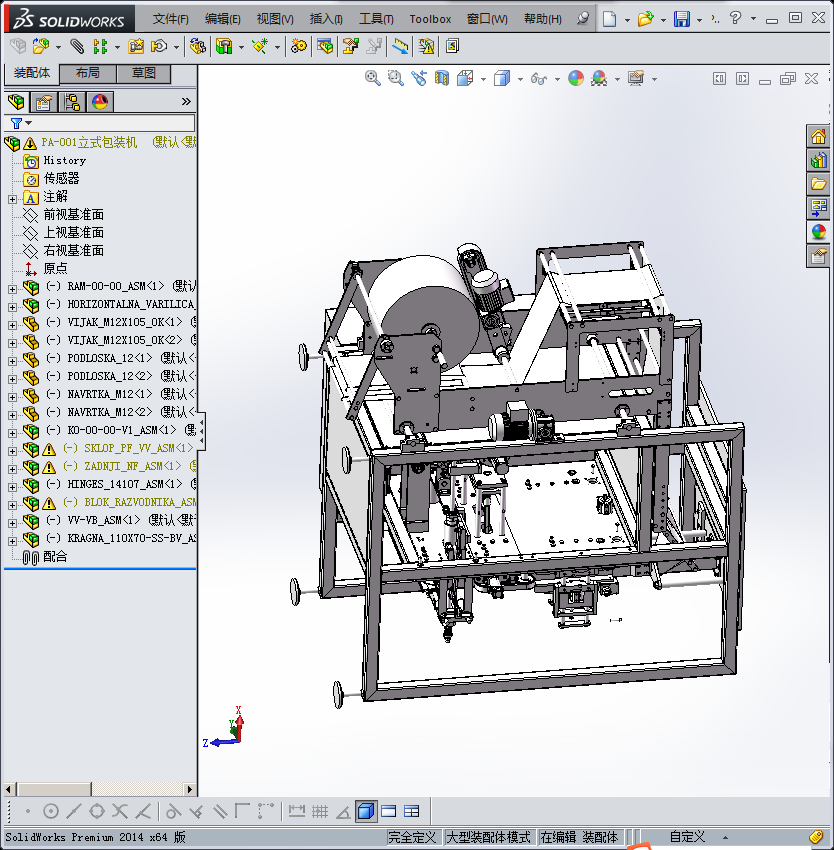Click the Save icon in the title toolbar
Screen dimensions: 834x850
pyautogui.click(x=681, y=19)
